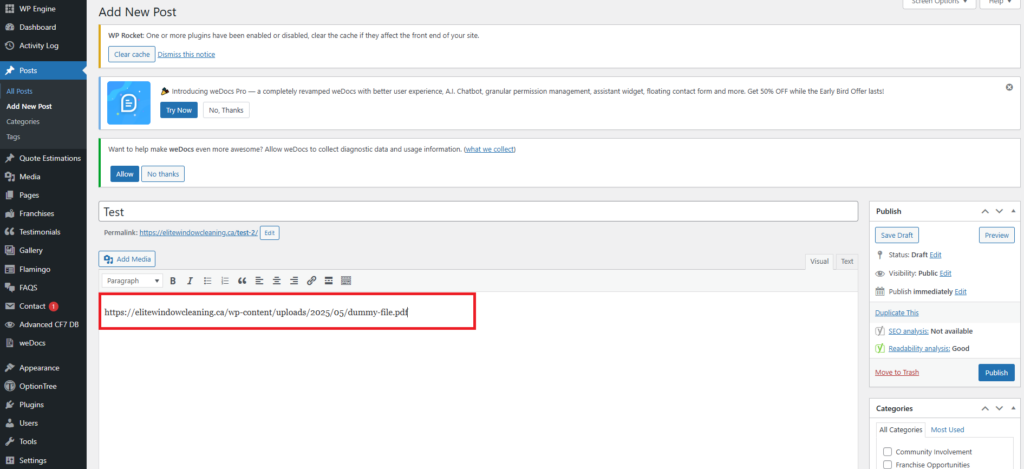Click the post title field
The image size is (1024, 469).
pyautogui.click(x=478, y=212)
